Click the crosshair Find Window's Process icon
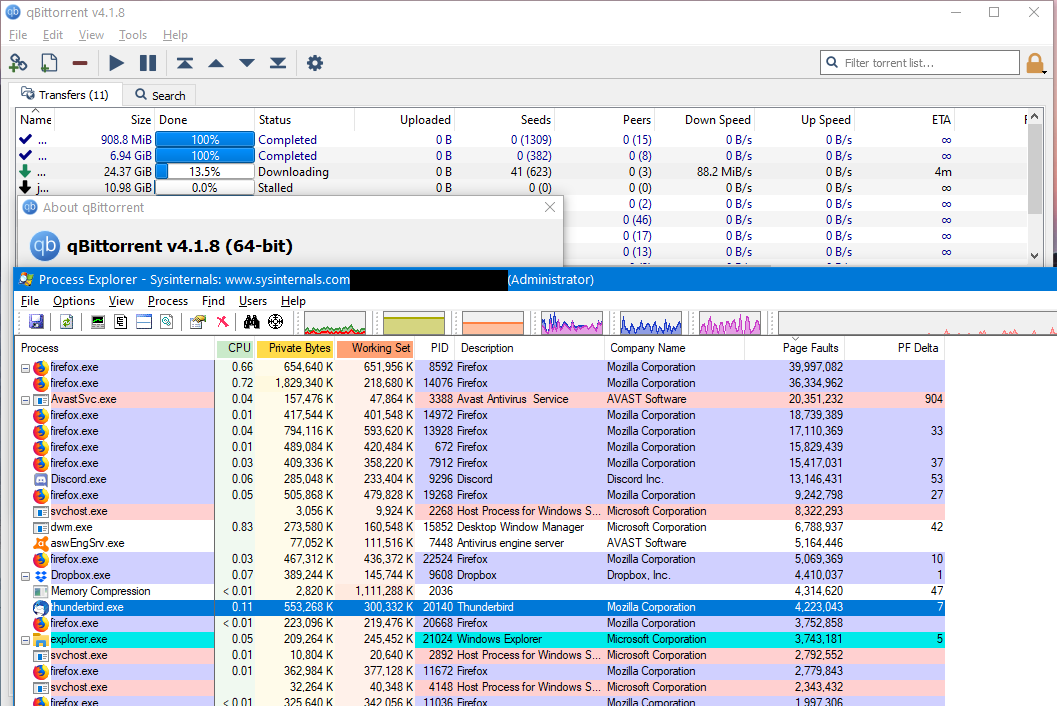 coord(276,322)
